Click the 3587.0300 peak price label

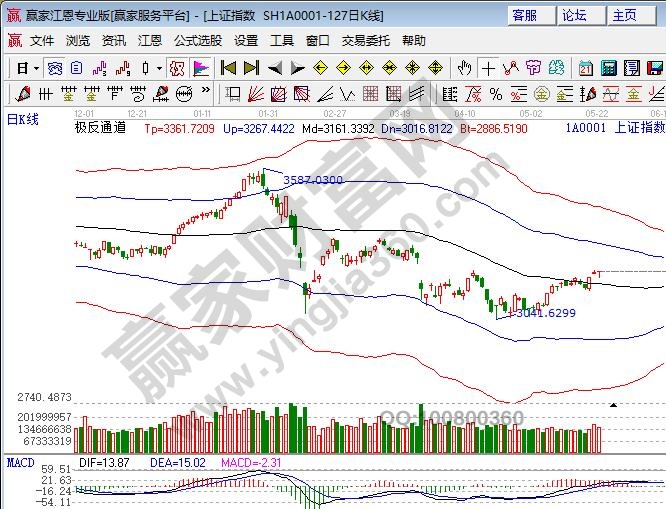pyautogui.click(x=313, y=180)
